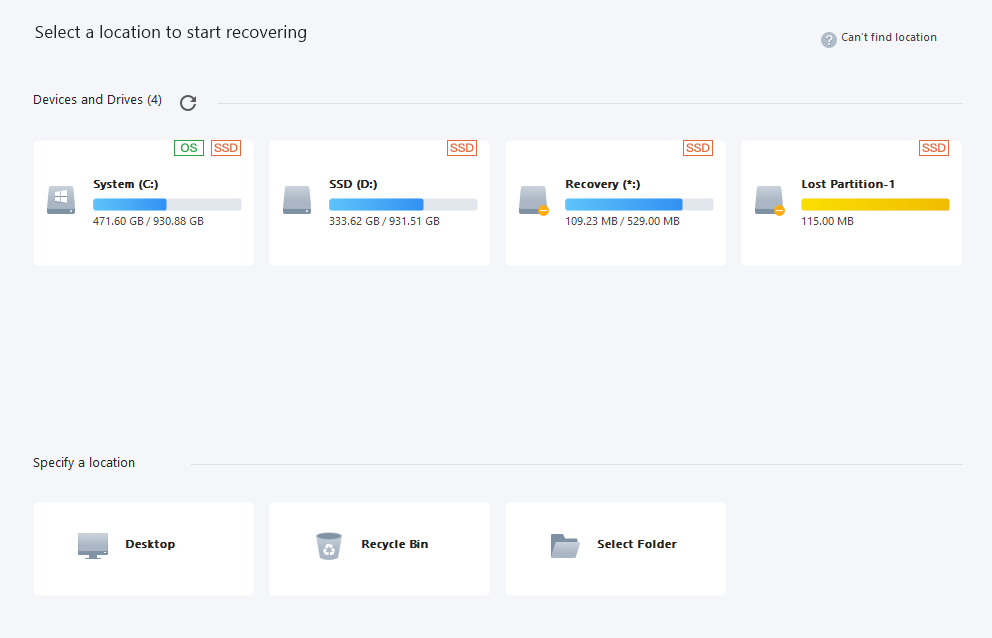Viewport: 992px width, 638px height.
Task: Click the yellow Lost Partition-1 usage bar
Action: (x=875, y=204)
